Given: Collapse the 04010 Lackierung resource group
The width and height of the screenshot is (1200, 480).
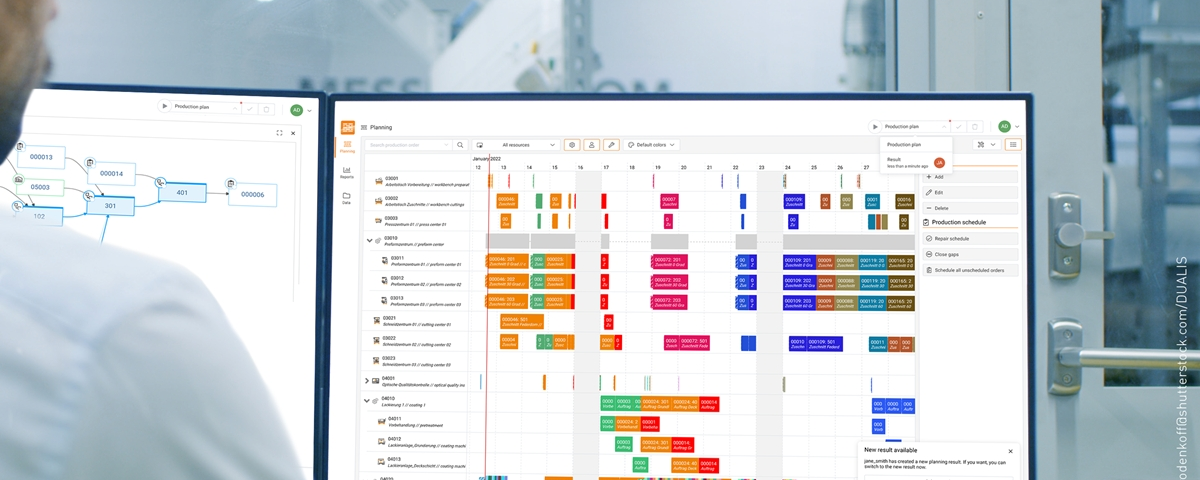Looking at the screenshot, I should click(367, 400).
